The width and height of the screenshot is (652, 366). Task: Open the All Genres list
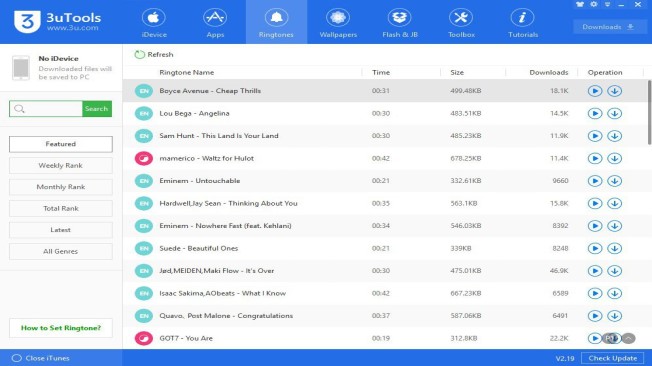61,252
